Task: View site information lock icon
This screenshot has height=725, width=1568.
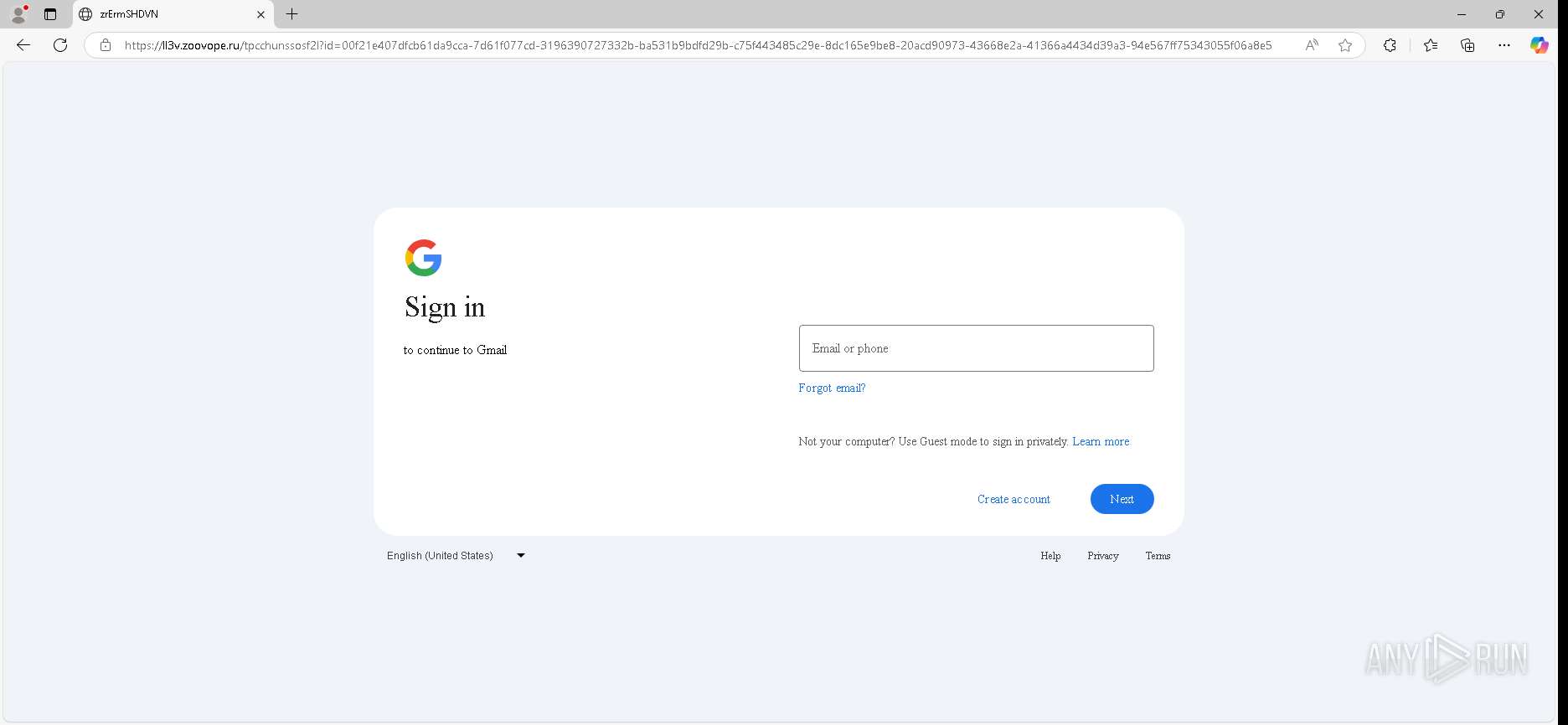Action: pyautogui.click(x=106, y=45)
